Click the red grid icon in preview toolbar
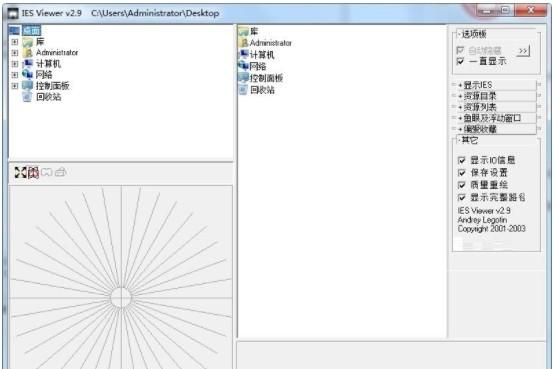This screenshot has height=369, width=554. (x=33, y=172)
